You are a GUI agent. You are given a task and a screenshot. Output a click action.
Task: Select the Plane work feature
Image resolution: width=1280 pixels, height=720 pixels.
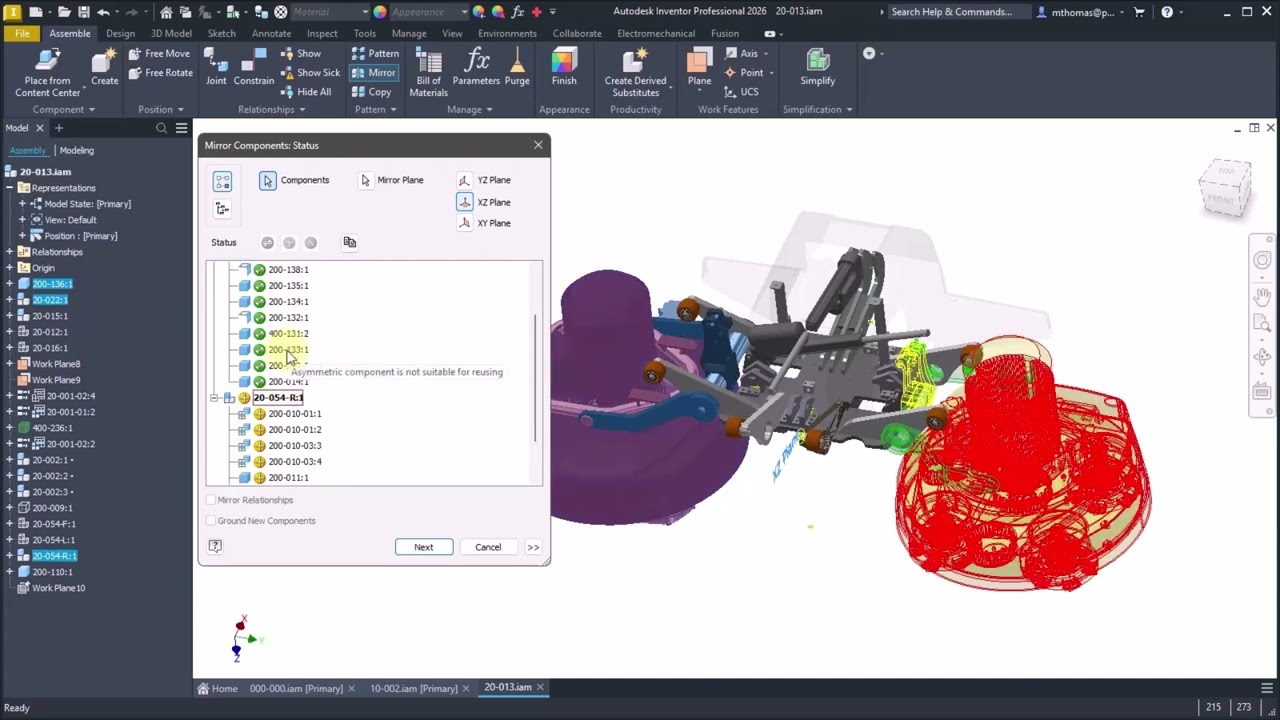[699, 67]
